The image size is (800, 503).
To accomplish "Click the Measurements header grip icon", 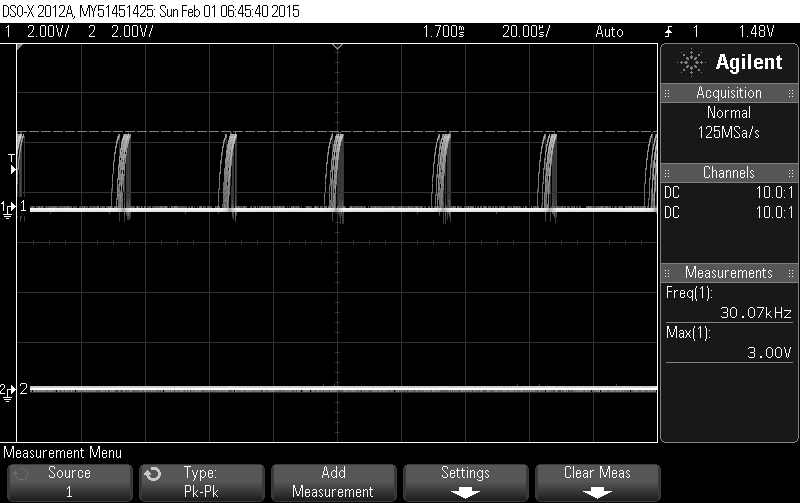I will pyautogui.click(x=667, y=273).
